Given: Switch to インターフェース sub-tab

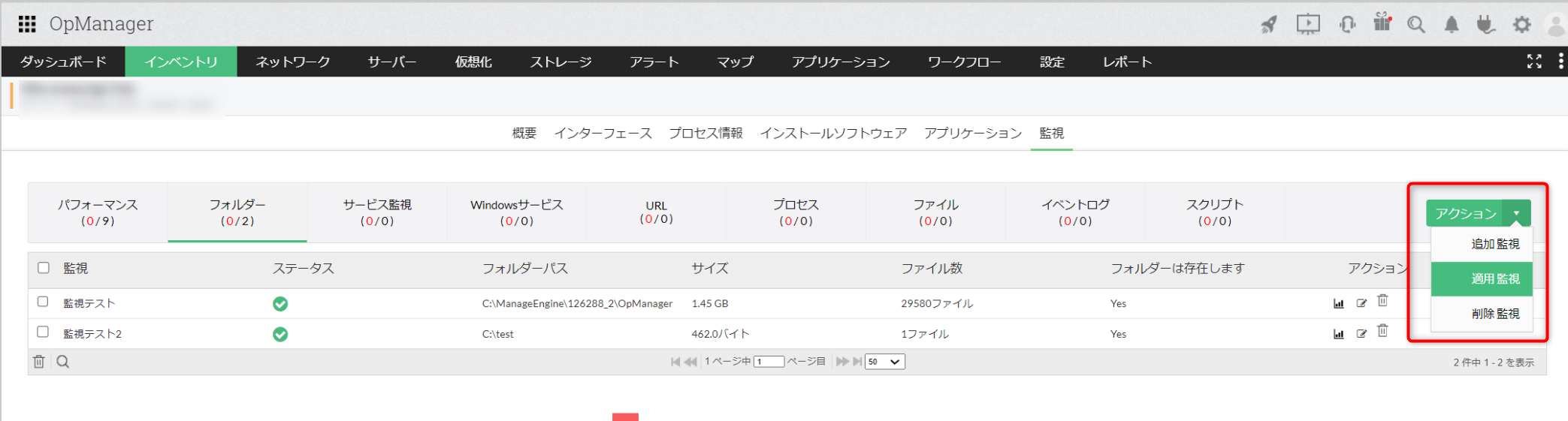Looking at the screenshot, I should (x=603, y=134).
